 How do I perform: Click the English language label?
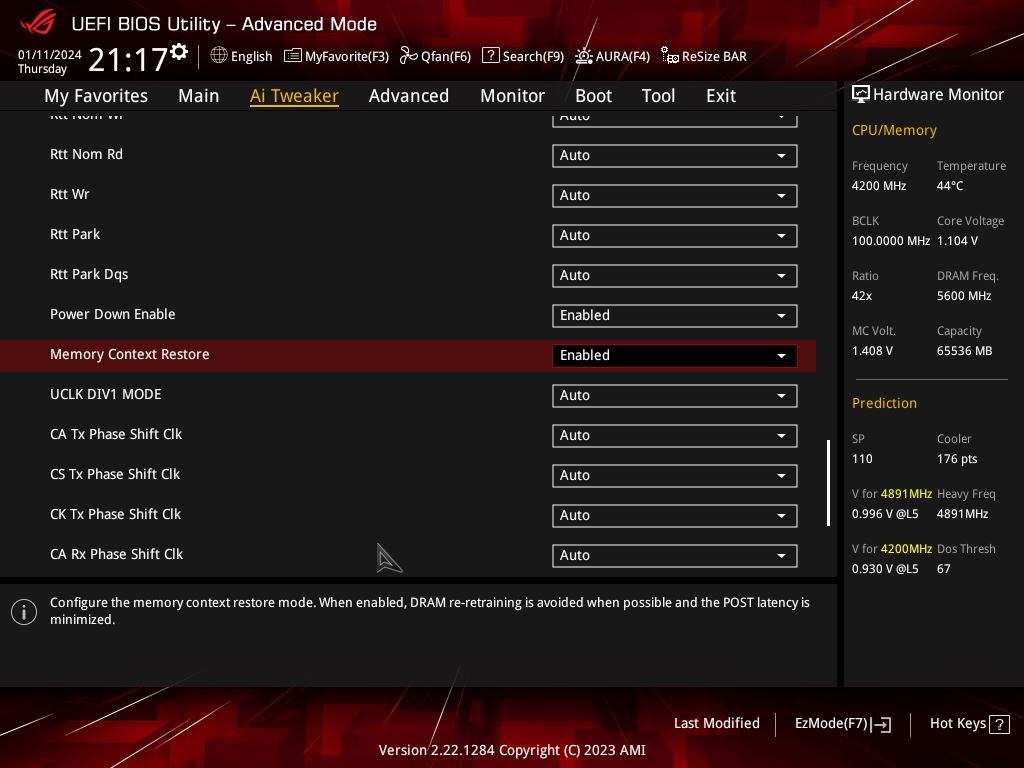251,56
